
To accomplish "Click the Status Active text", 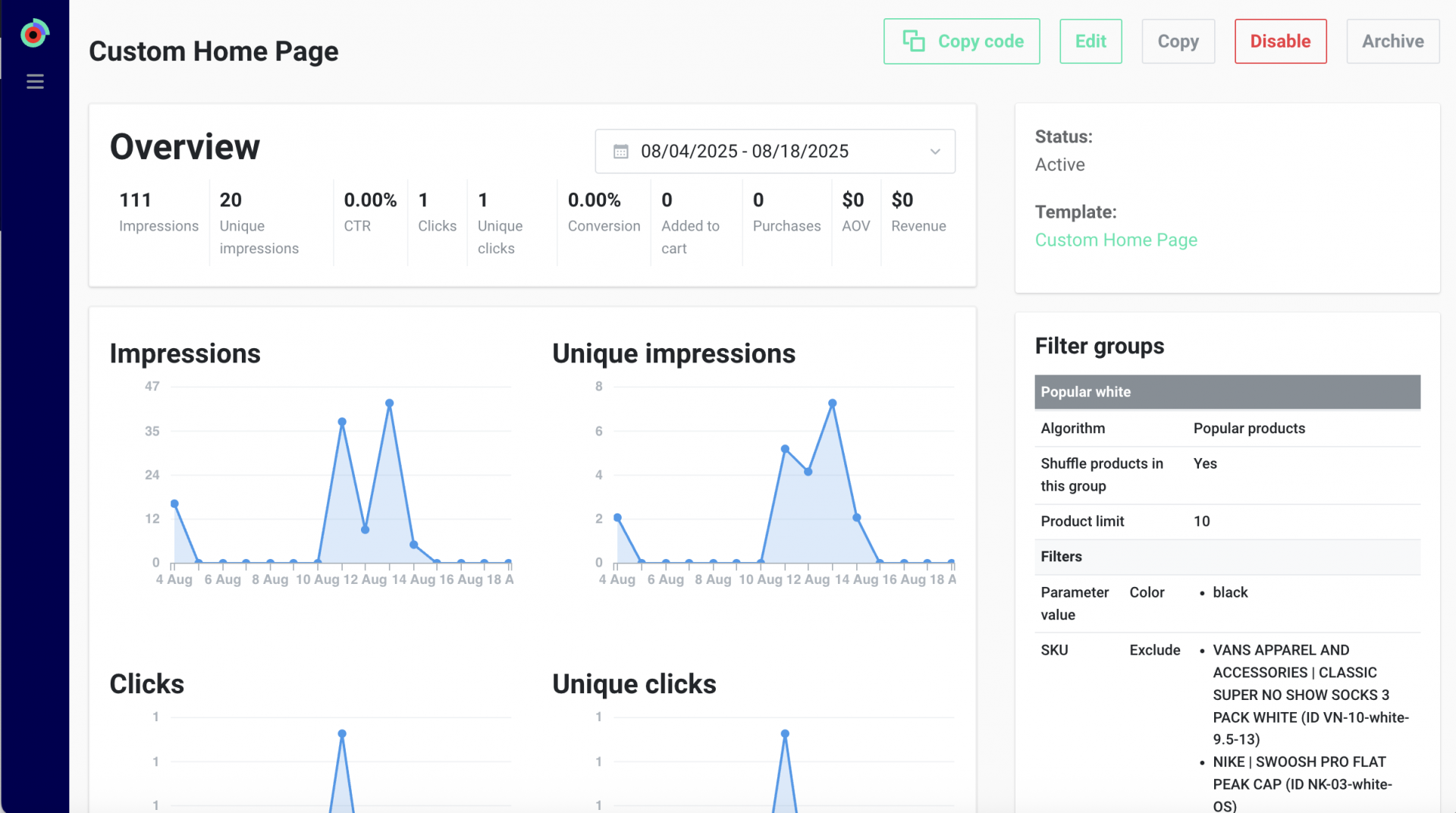I will point(1059,165).
